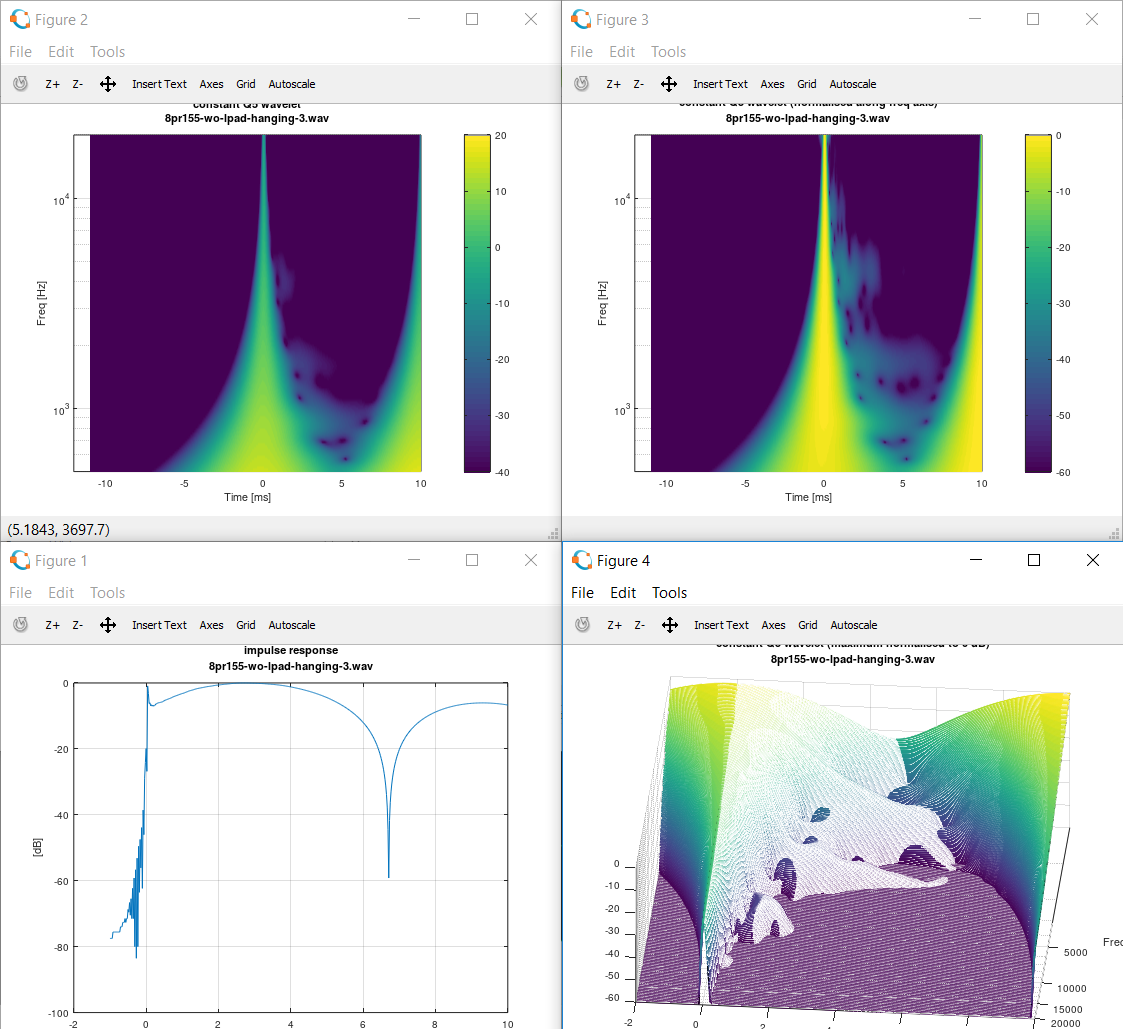Open Edit menu in Figure 3

(x=622, y=52)
